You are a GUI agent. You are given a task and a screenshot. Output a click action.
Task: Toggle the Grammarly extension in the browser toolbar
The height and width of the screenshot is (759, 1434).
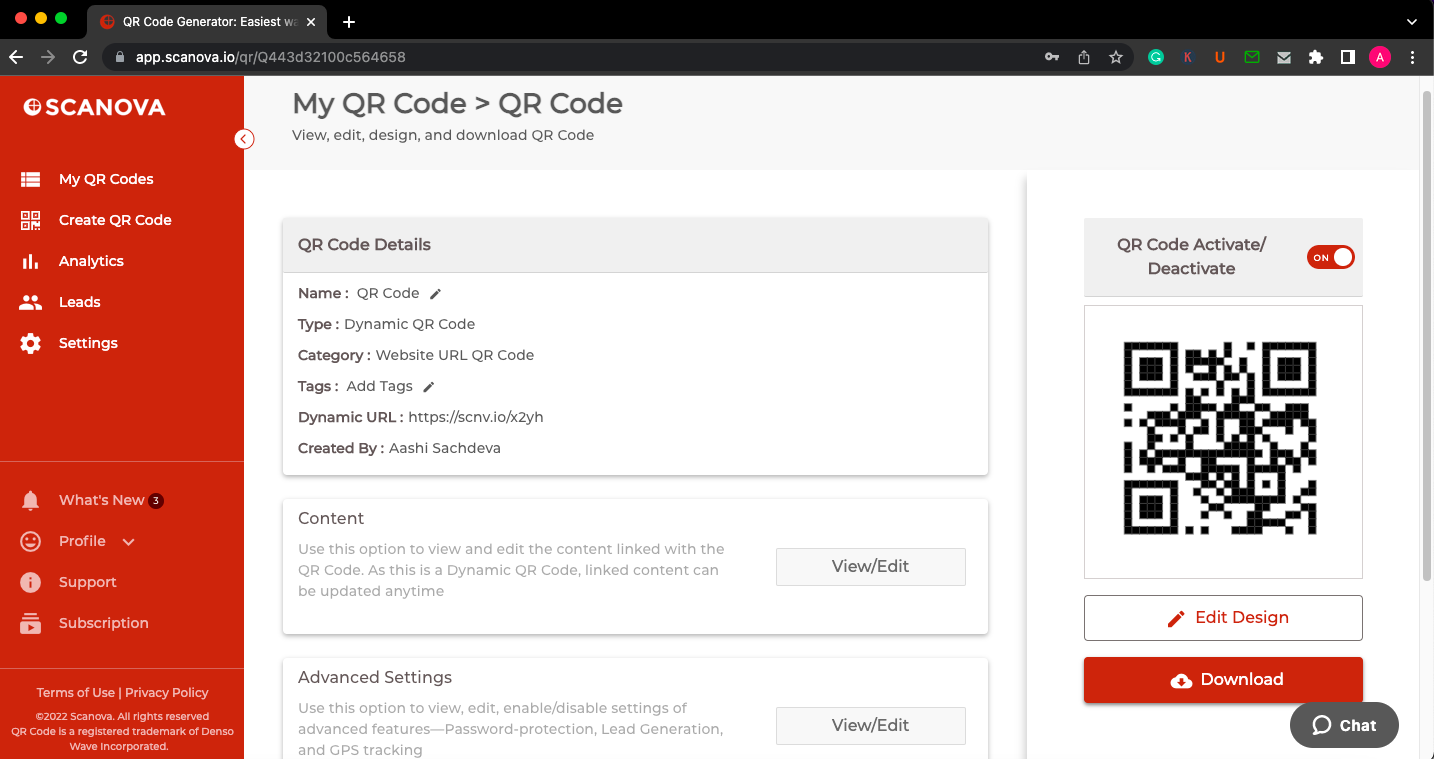pos(1156,57)
